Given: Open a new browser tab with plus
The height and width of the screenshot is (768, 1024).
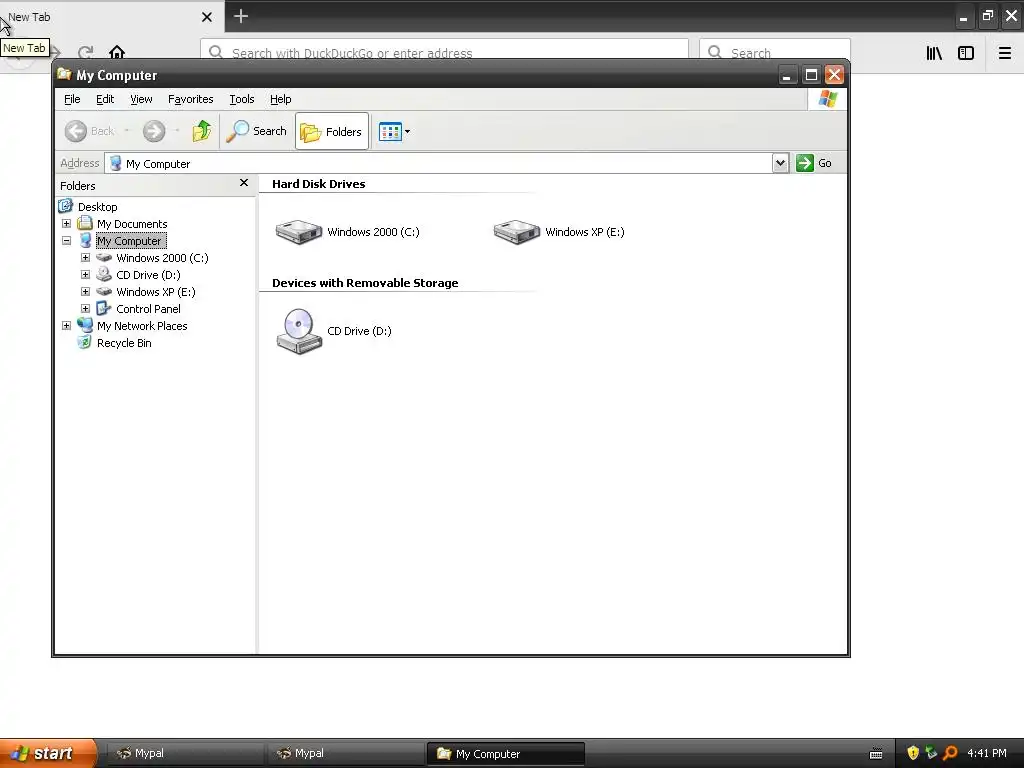Looking at the screenshot, I should [x=241, y=16].
